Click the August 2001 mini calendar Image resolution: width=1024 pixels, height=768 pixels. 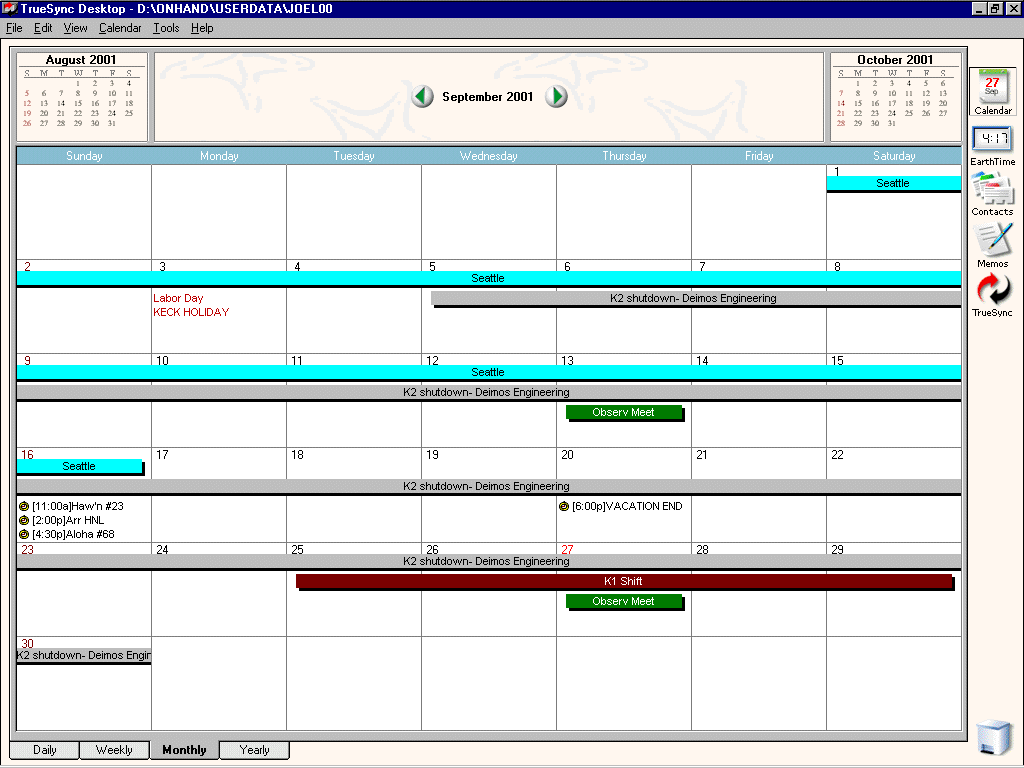click(x=81, y=97)
